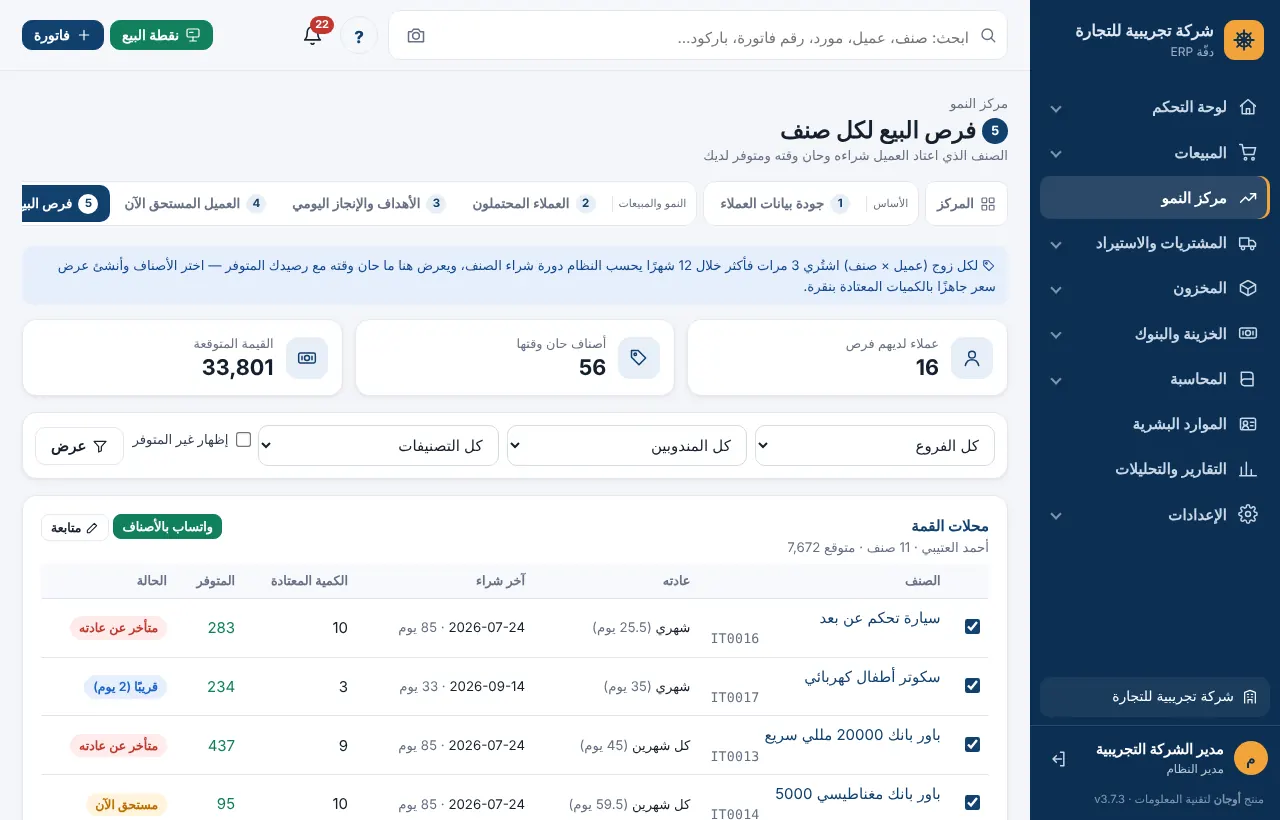Click the ID card icon for الموارد البشرية

(1247, 424)
